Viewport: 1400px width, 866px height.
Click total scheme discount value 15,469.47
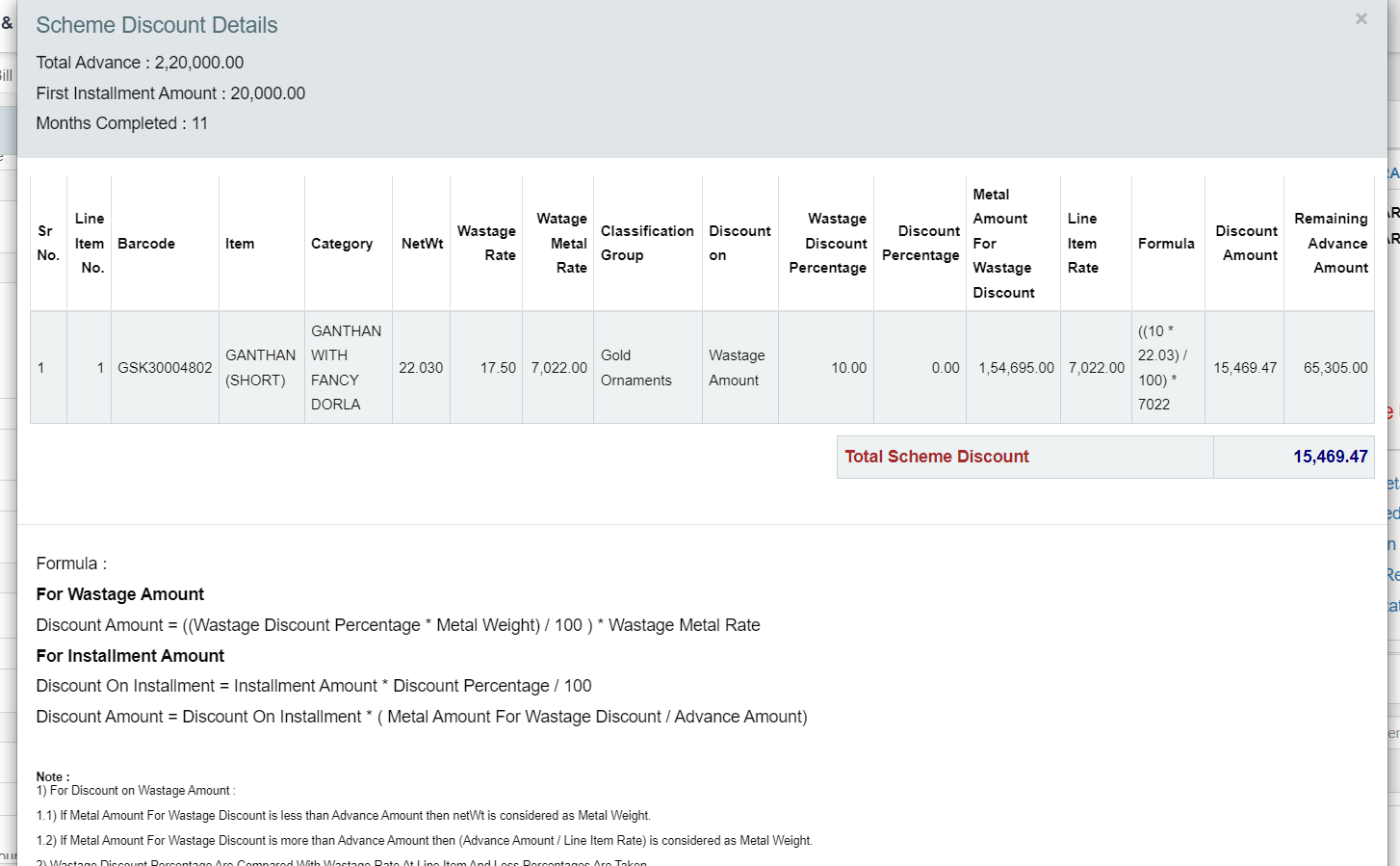coord(1330,457)
